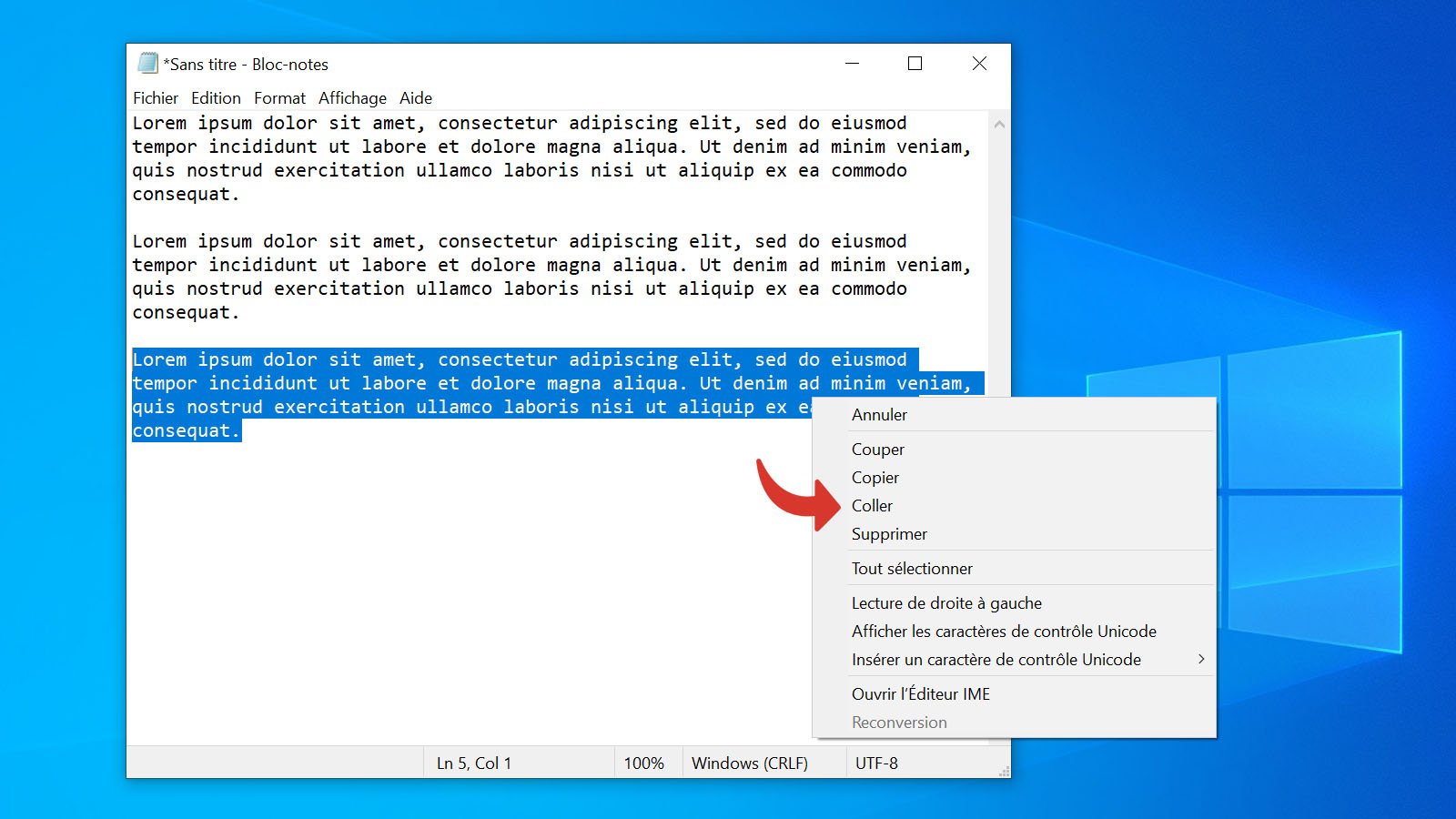Choose Tout sélectionner in the context menu

pyautogui.click(x=1014, y=569)
